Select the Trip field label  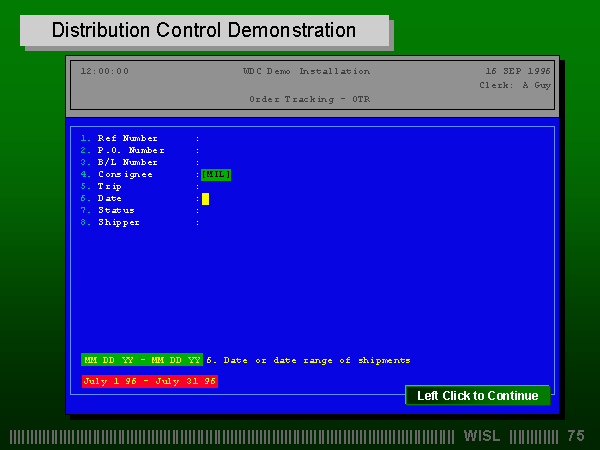110,186
